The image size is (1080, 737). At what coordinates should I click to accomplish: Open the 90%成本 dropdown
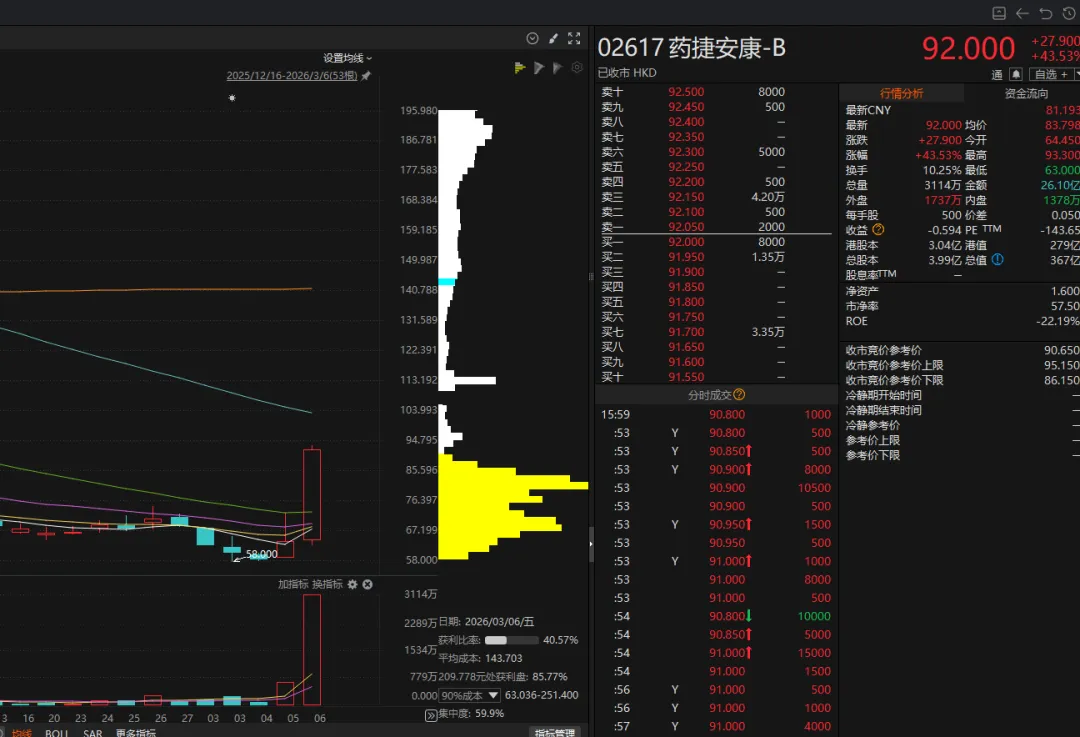(x=493, y=695)
